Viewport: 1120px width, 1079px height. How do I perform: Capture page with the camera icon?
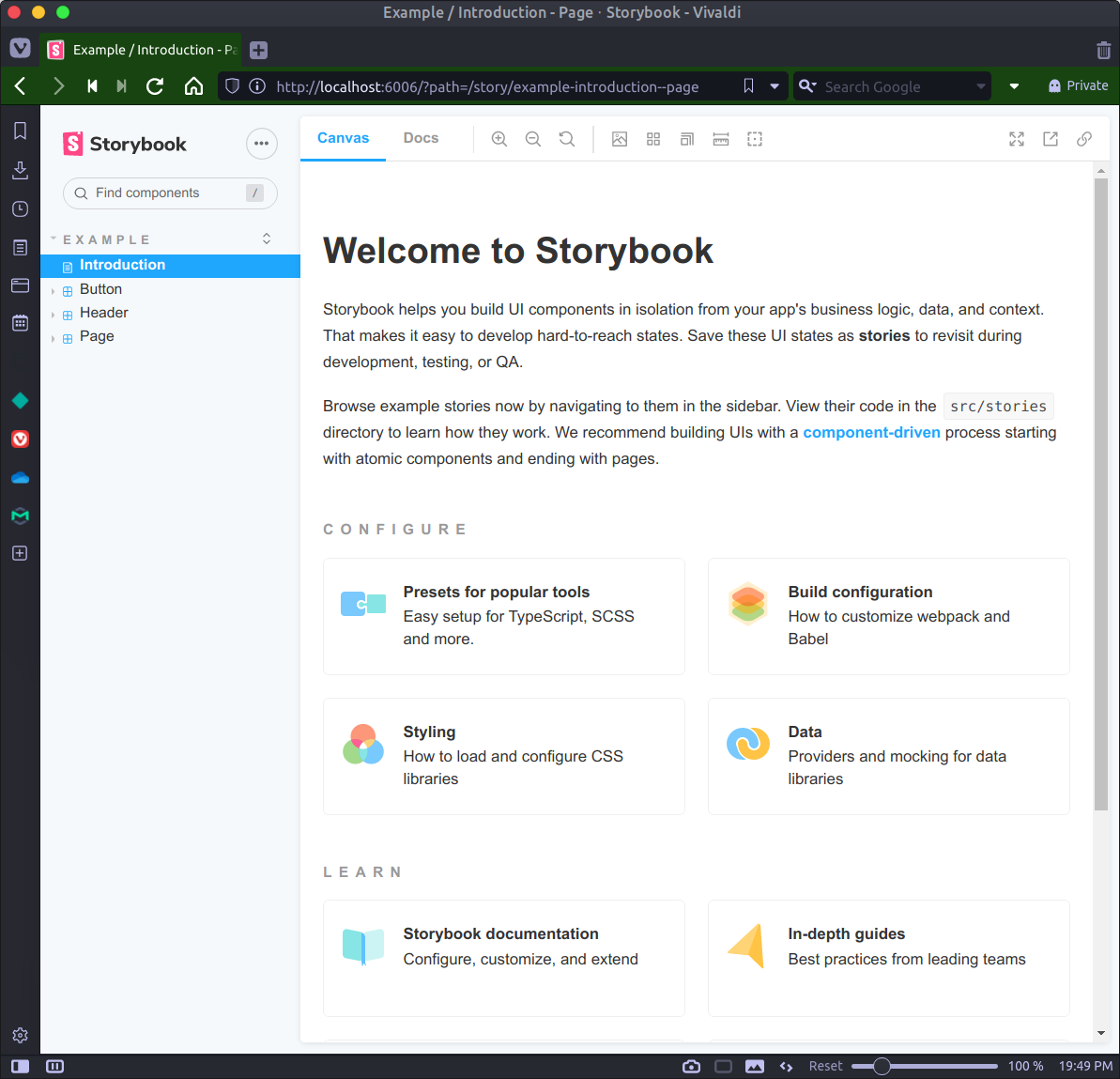691,1066
